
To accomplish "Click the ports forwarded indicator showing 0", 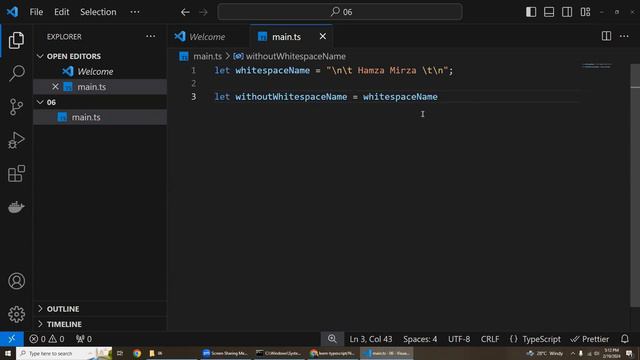I will tap(84, 339).
